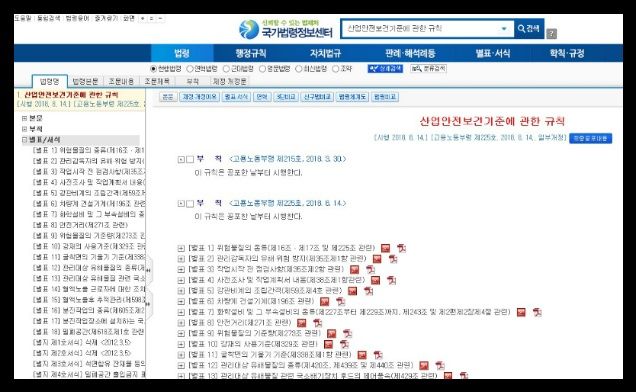Screen dimensions: 636x392
Task: Open PDF icon for 별표 6 차량계 건설기계
Action: click(x=340, y=302)
